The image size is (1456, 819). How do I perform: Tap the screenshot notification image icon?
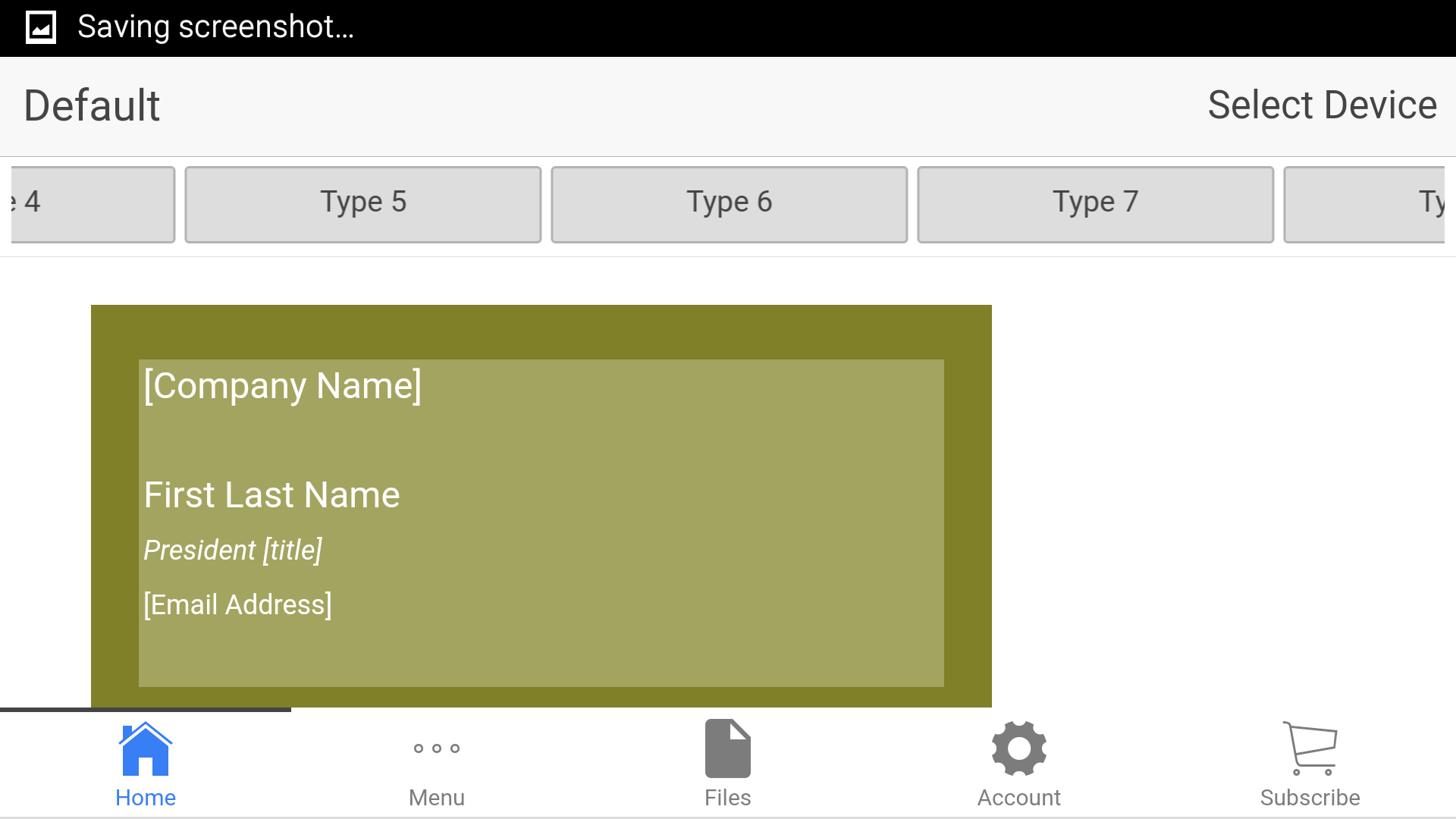click(x=41, y=28)
